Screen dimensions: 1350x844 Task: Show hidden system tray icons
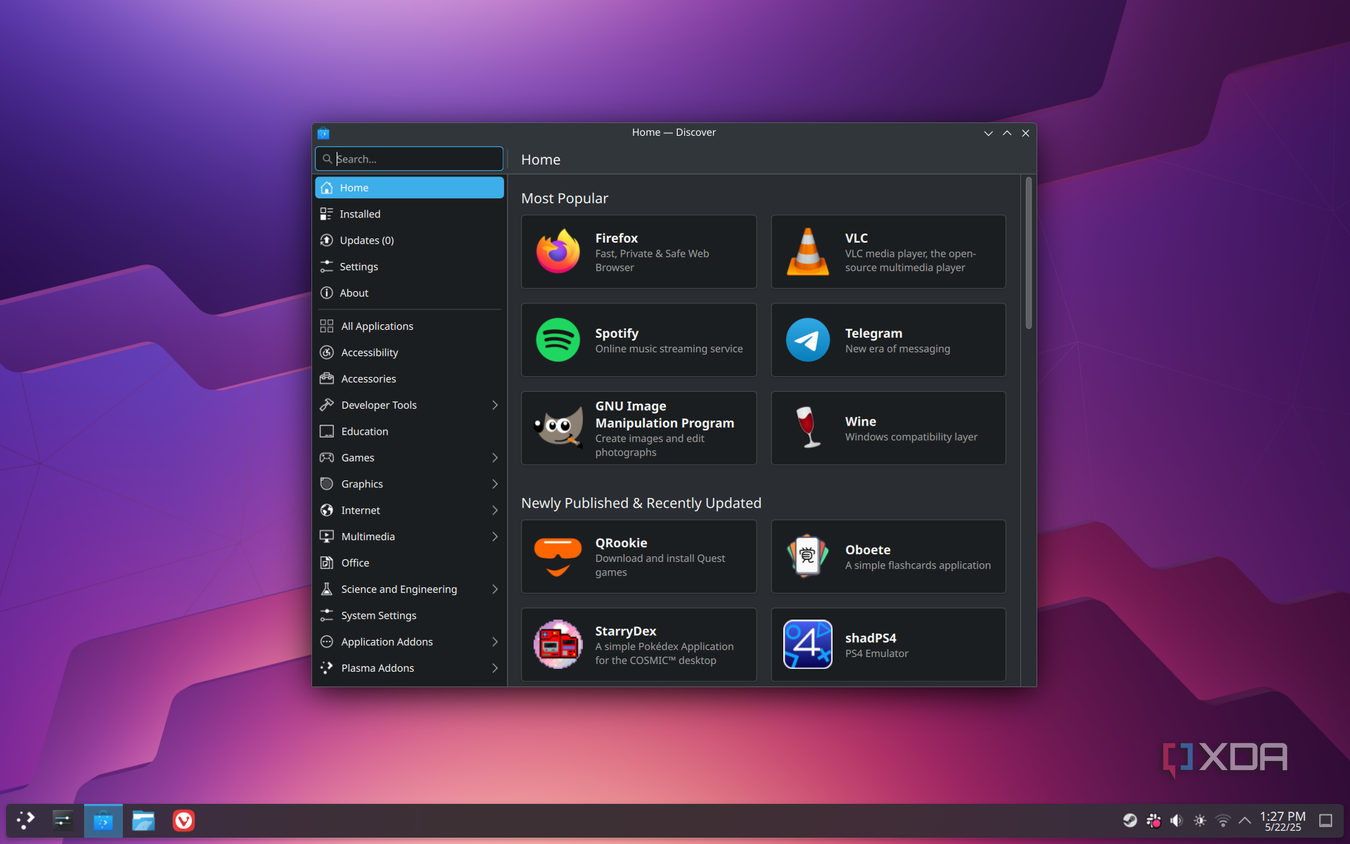coord(1245,821)
